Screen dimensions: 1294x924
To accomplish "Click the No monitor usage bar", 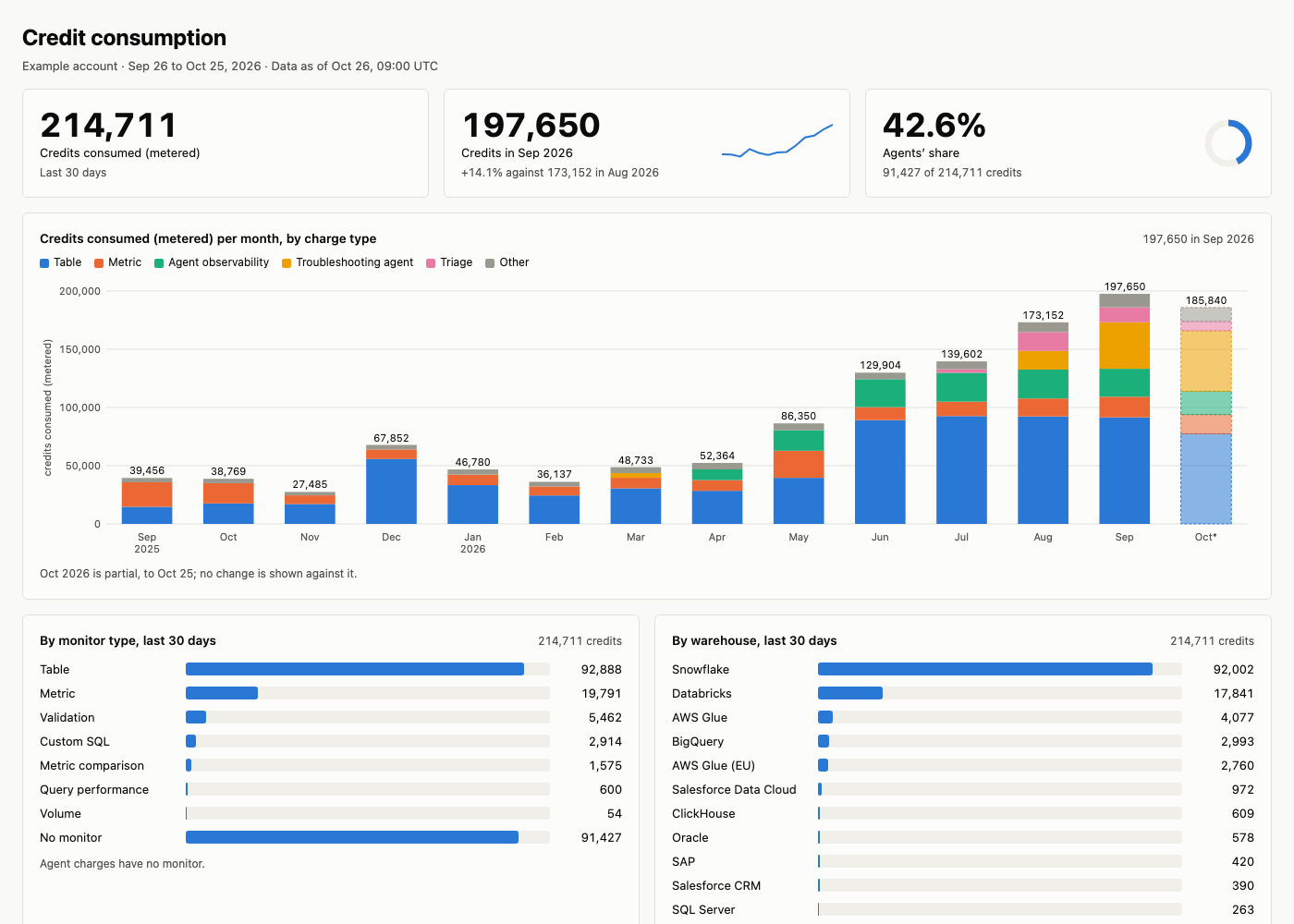I will [352, 837].
